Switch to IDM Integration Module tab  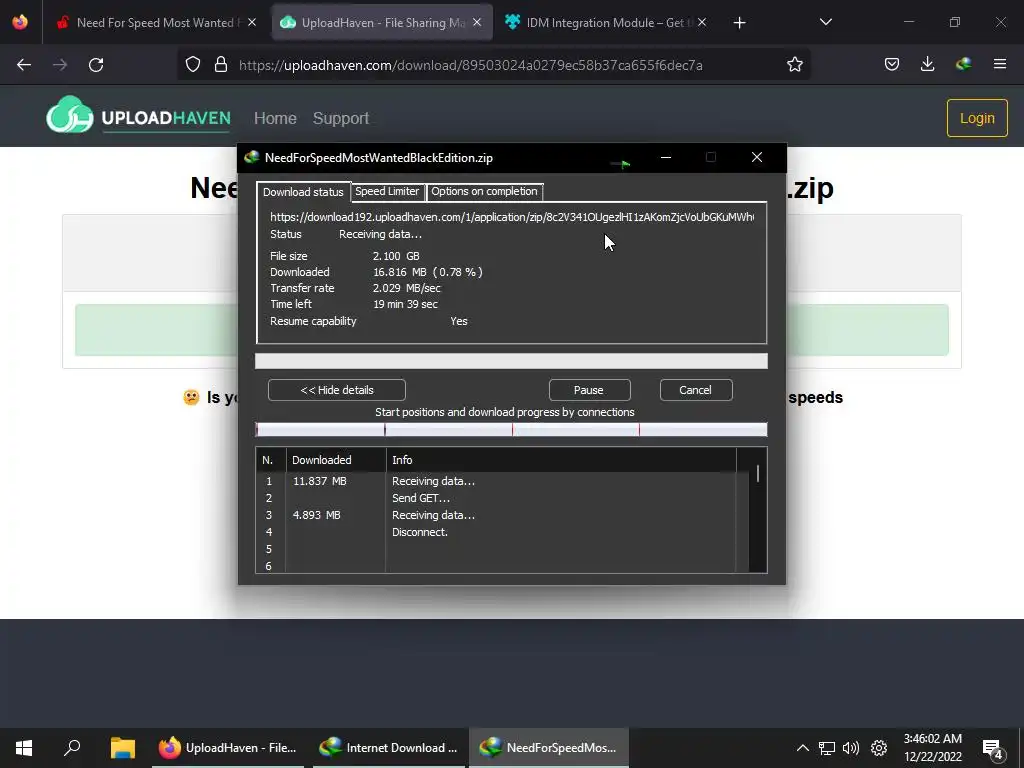(x=605, y=23)
